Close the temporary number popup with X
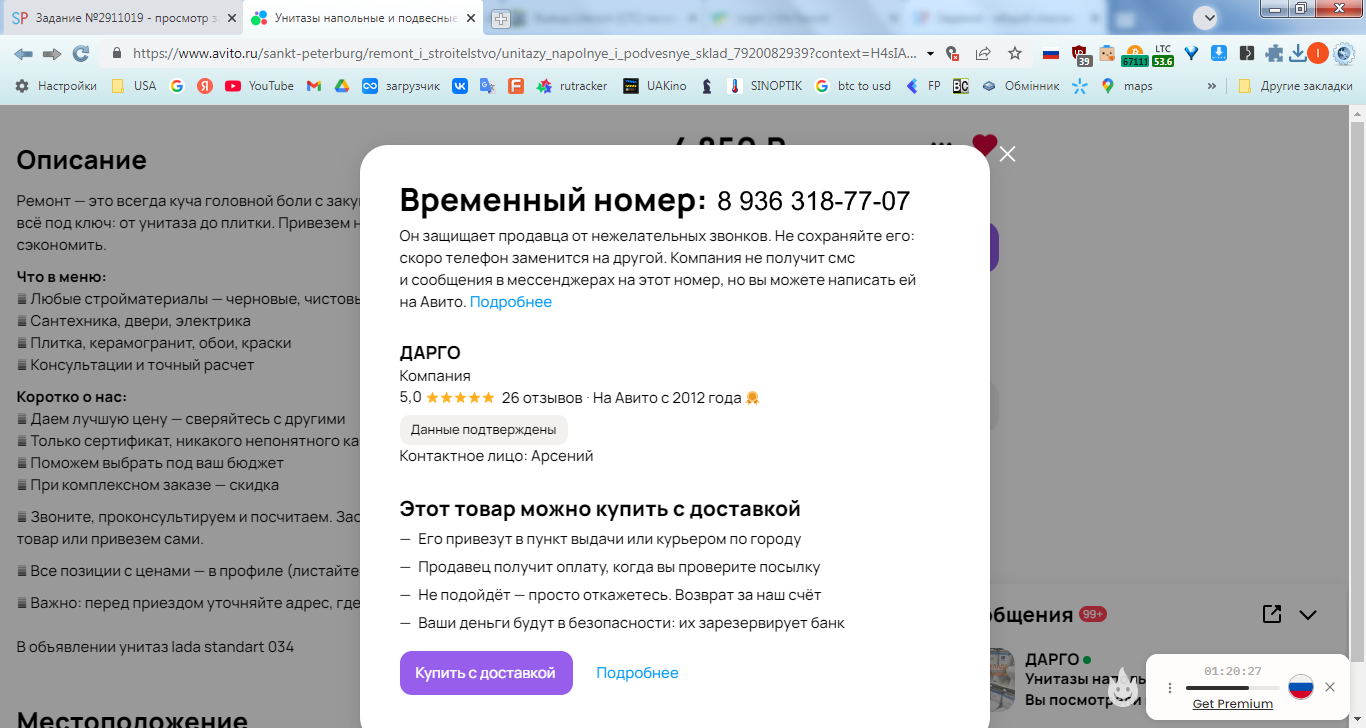 coord(1007,154)
